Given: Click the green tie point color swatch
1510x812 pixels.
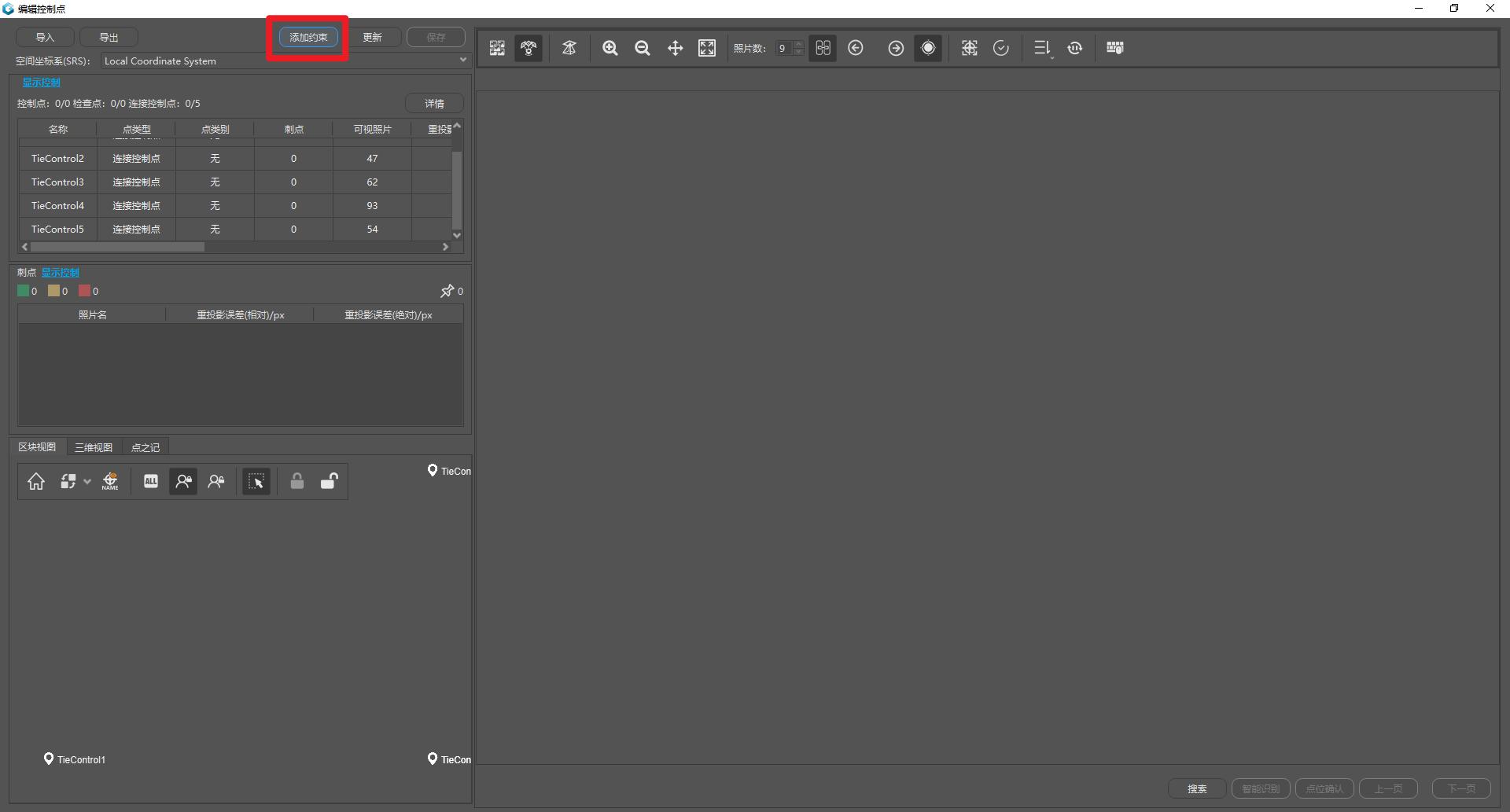Looking at the screenshot, I should point(23,291).
